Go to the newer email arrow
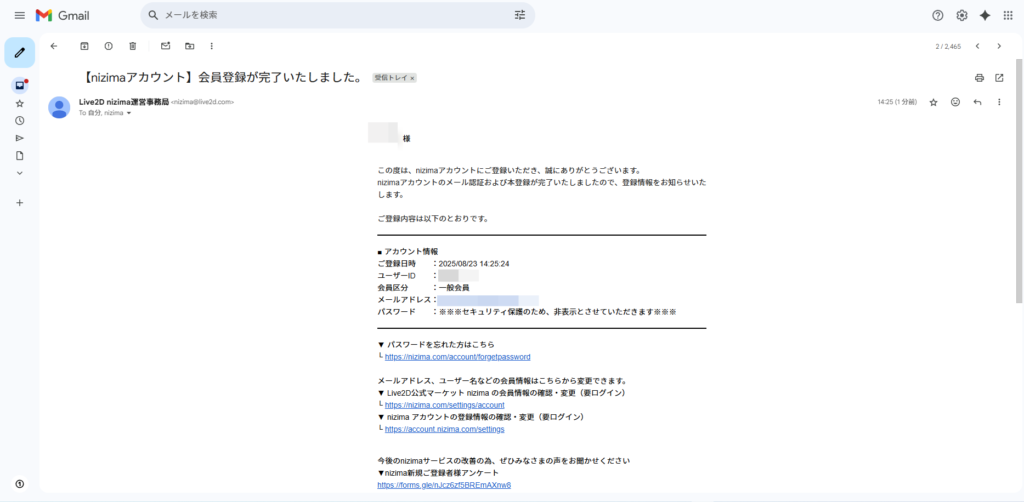 [977, 46]
